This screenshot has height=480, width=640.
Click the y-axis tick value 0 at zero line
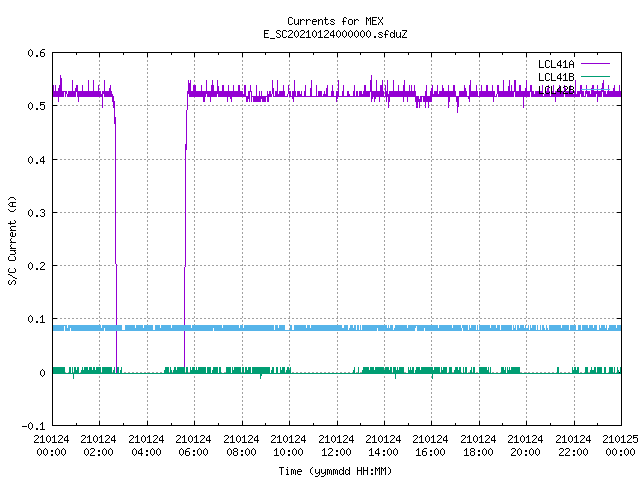42,373
